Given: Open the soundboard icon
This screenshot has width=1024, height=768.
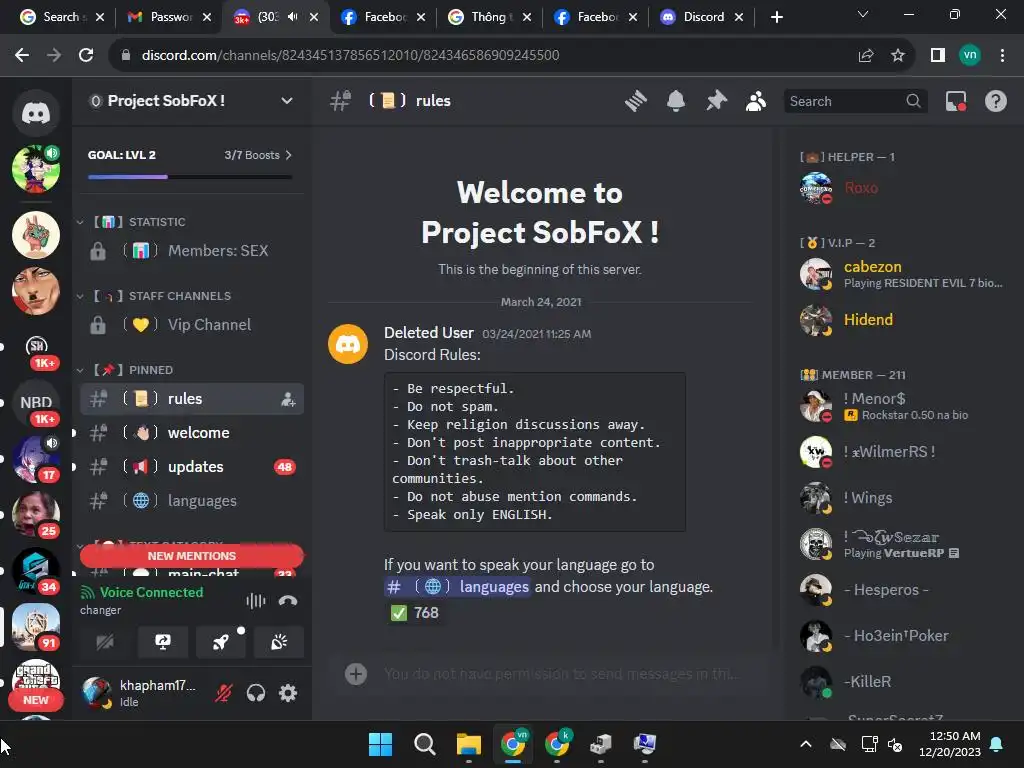Looking at the screenshot, I should [x=279, y=643].
